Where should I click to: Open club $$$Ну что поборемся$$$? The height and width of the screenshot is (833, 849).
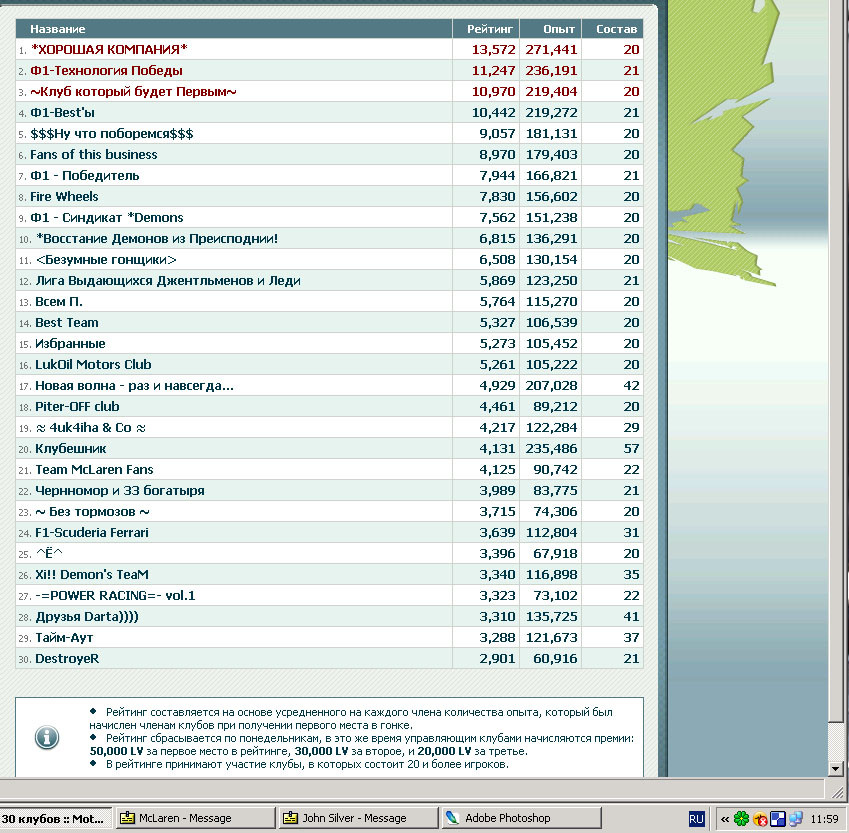112,134
